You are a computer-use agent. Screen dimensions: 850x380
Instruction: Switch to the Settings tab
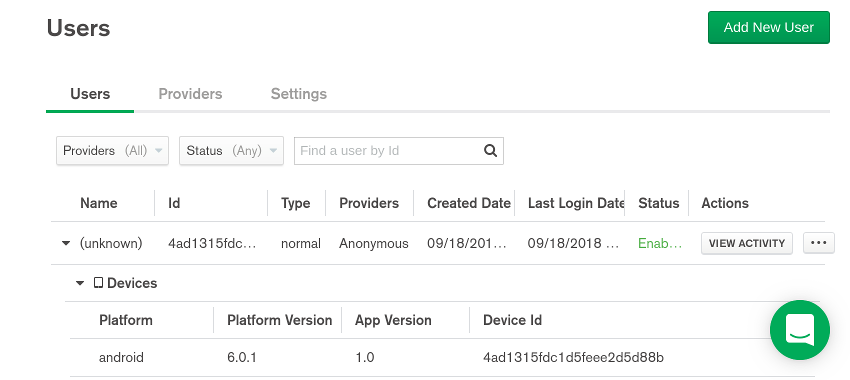299,94
